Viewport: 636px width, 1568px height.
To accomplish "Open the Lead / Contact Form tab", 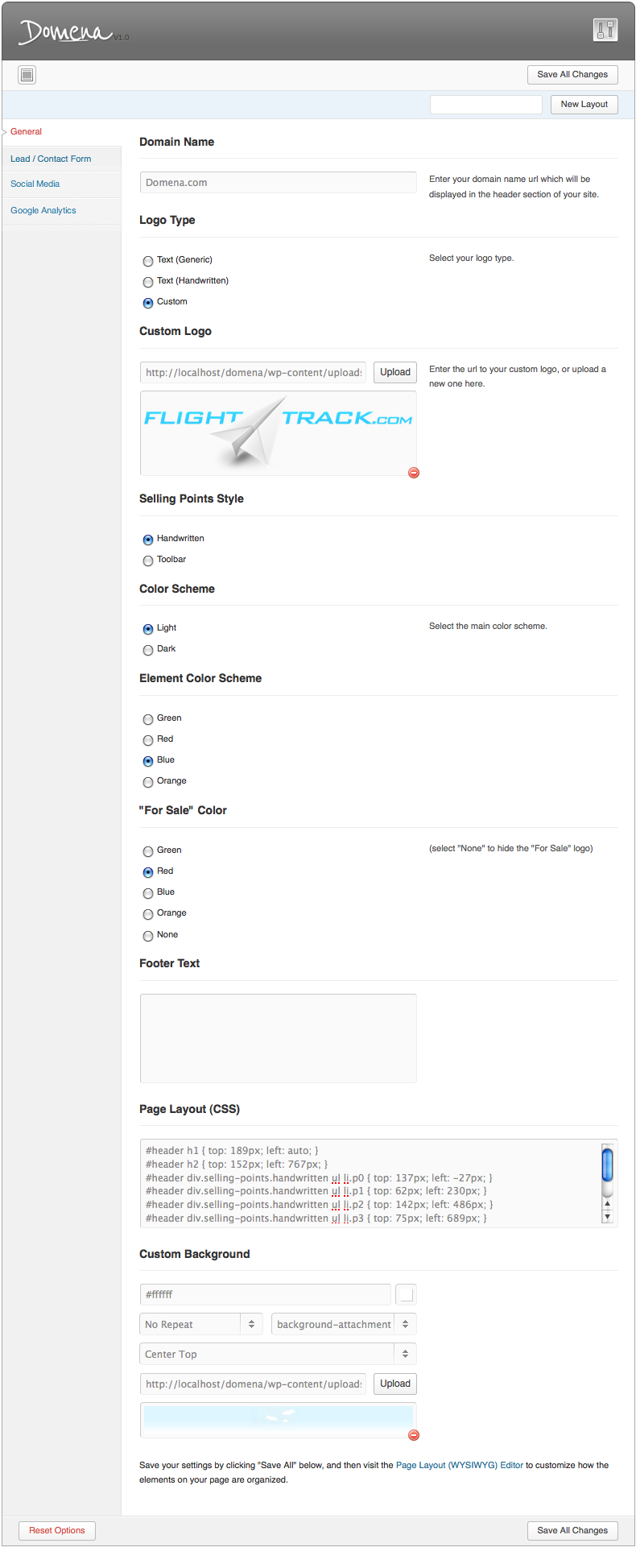I will pos(51,159).
